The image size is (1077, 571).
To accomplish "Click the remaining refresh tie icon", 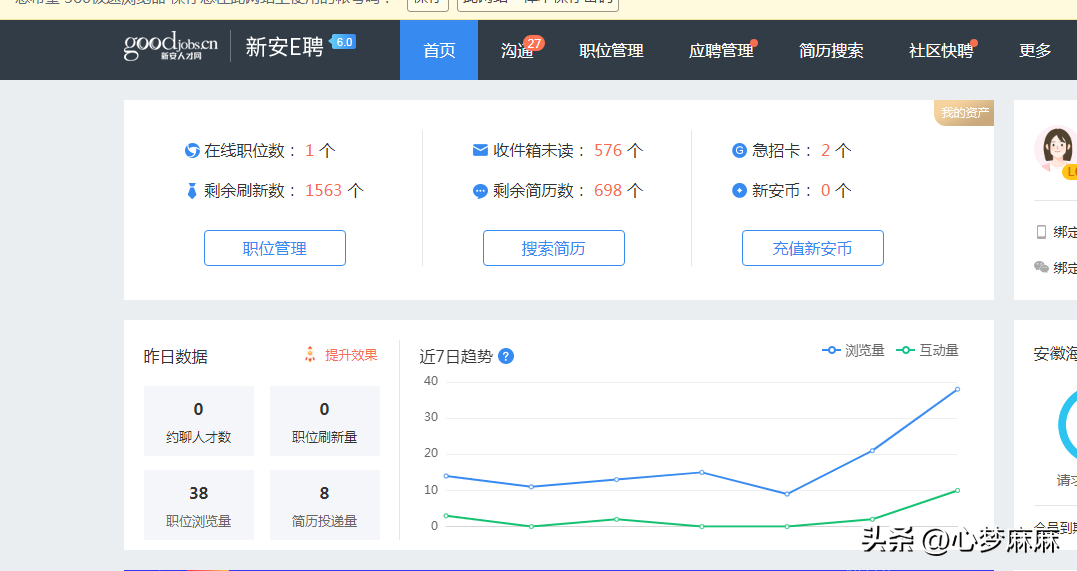I will pyautogui.click(x=192, y=191).
